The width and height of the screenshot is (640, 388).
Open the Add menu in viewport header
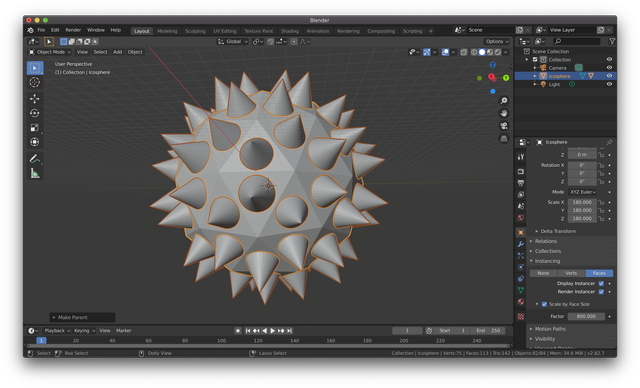pyautogui.click(x=118, y=52)
